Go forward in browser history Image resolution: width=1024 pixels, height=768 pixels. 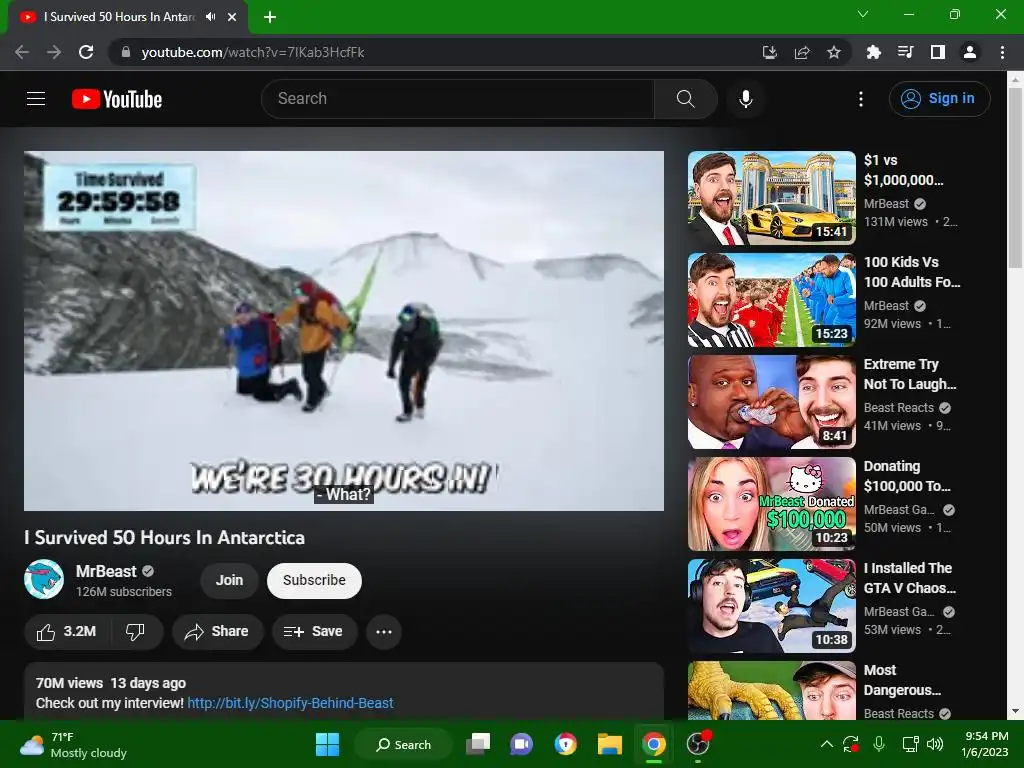point(54,52)
